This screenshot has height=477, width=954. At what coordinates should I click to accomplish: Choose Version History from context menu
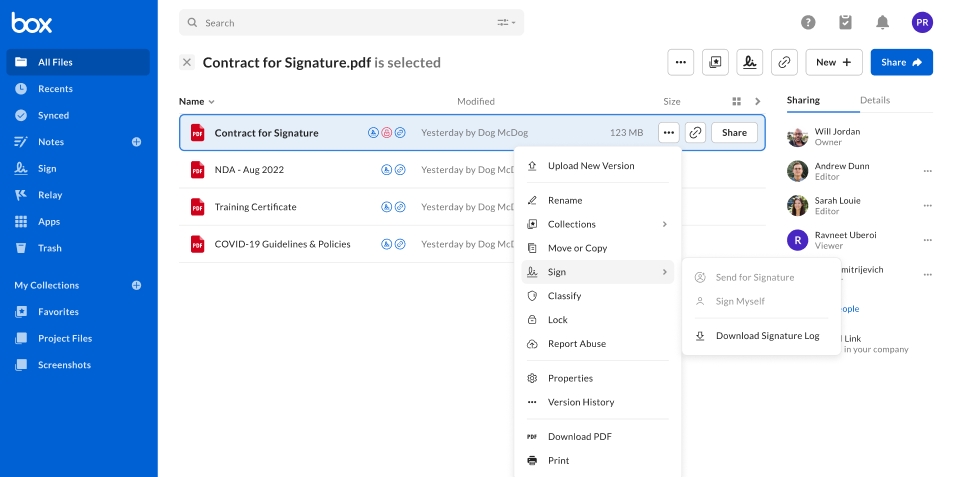pyautogui.click(x=581, y=402)
